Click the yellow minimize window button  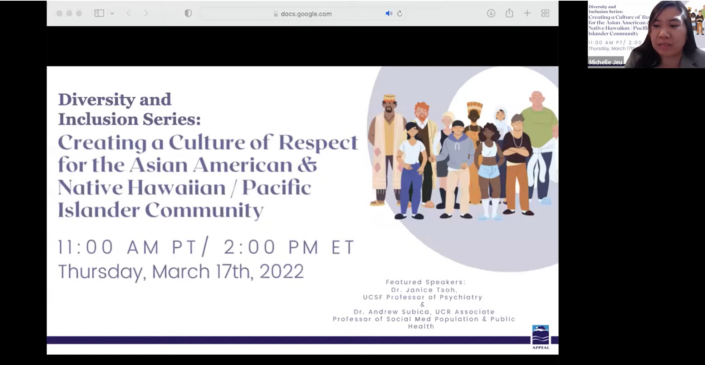[x=69, y=13]
